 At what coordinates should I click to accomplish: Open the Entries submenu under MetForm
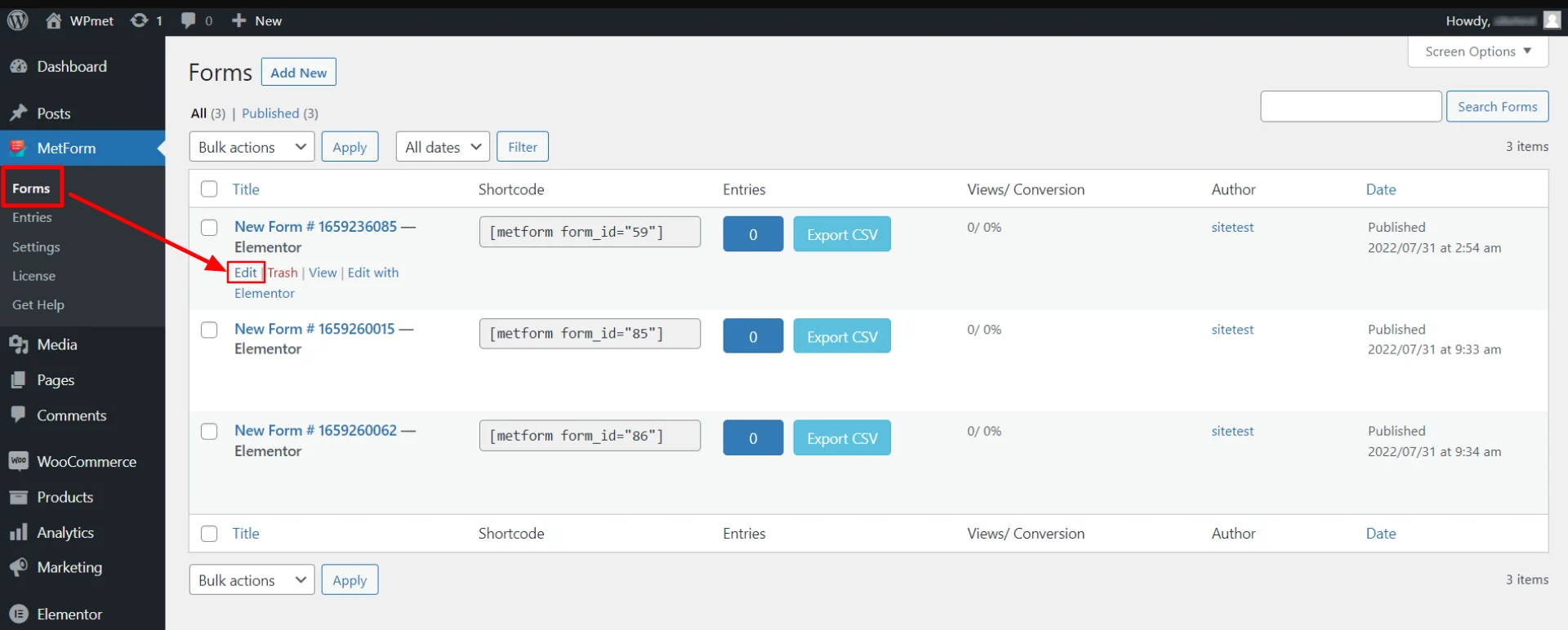[32, 218]
